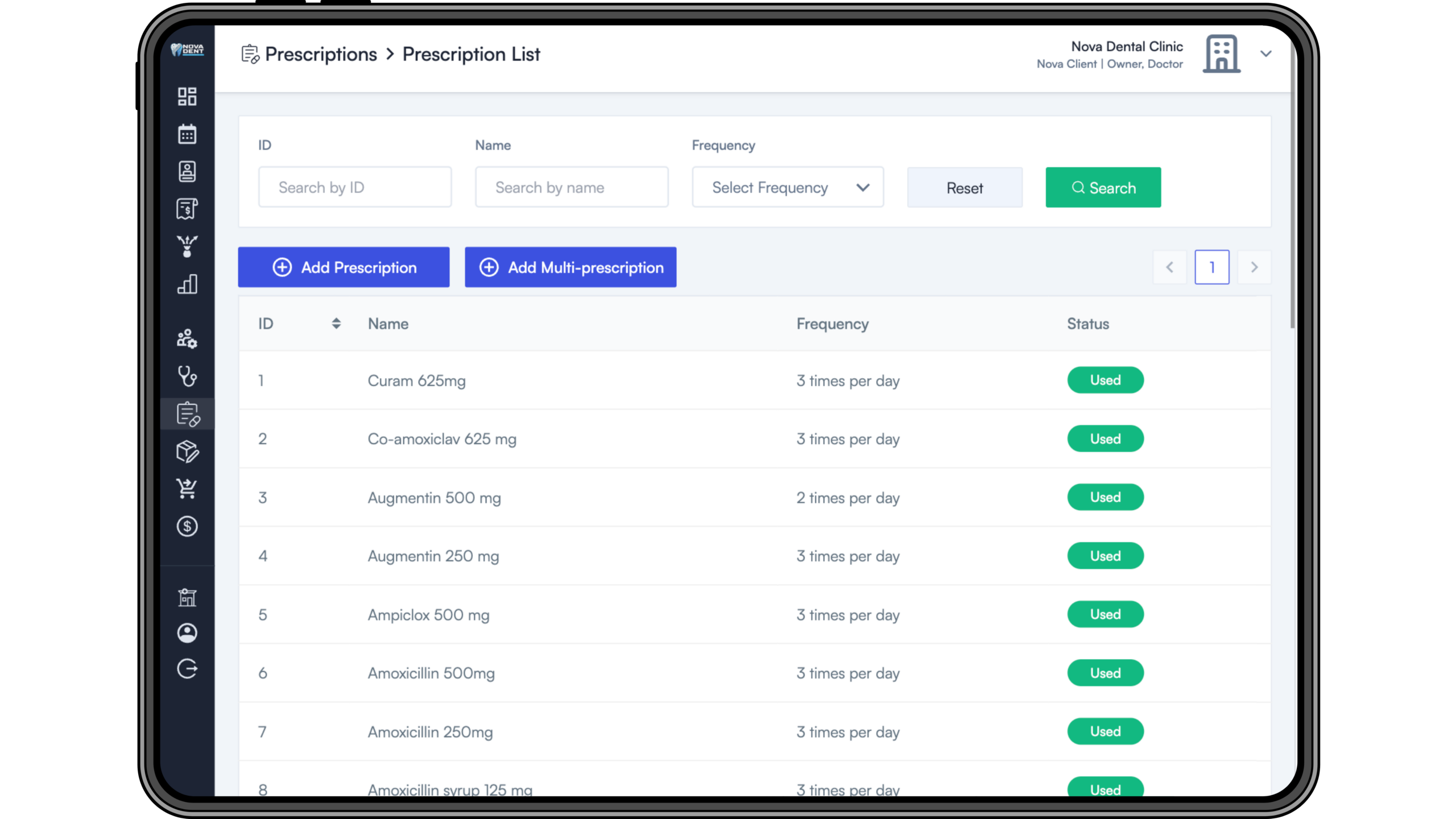Open the Select Frequency dropdown
Image resolution: width=1456 pixels, height=819 pixels.
coord(788,187)
